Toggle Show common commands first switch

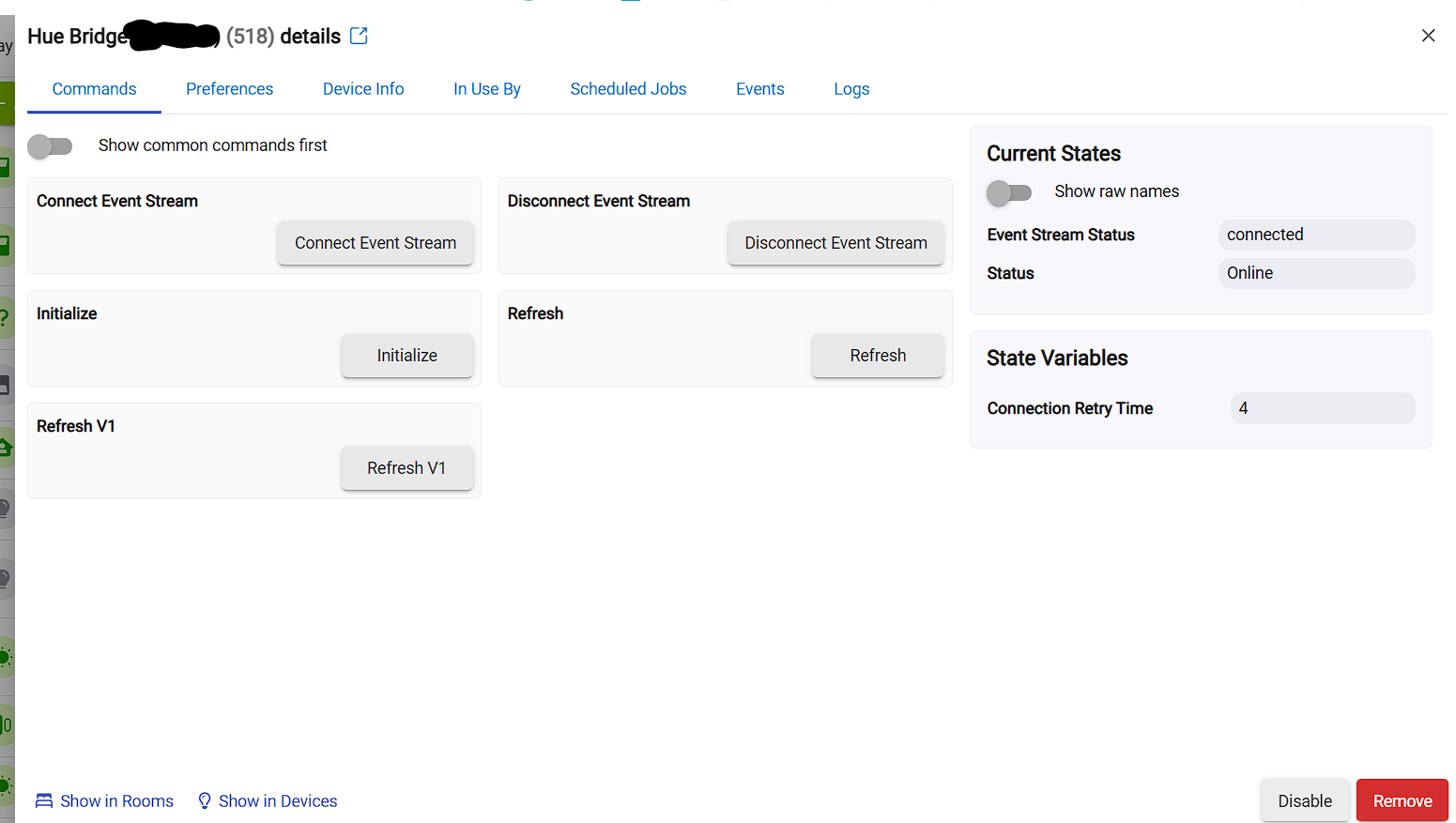pyautogui.click(x=51, y=145)
